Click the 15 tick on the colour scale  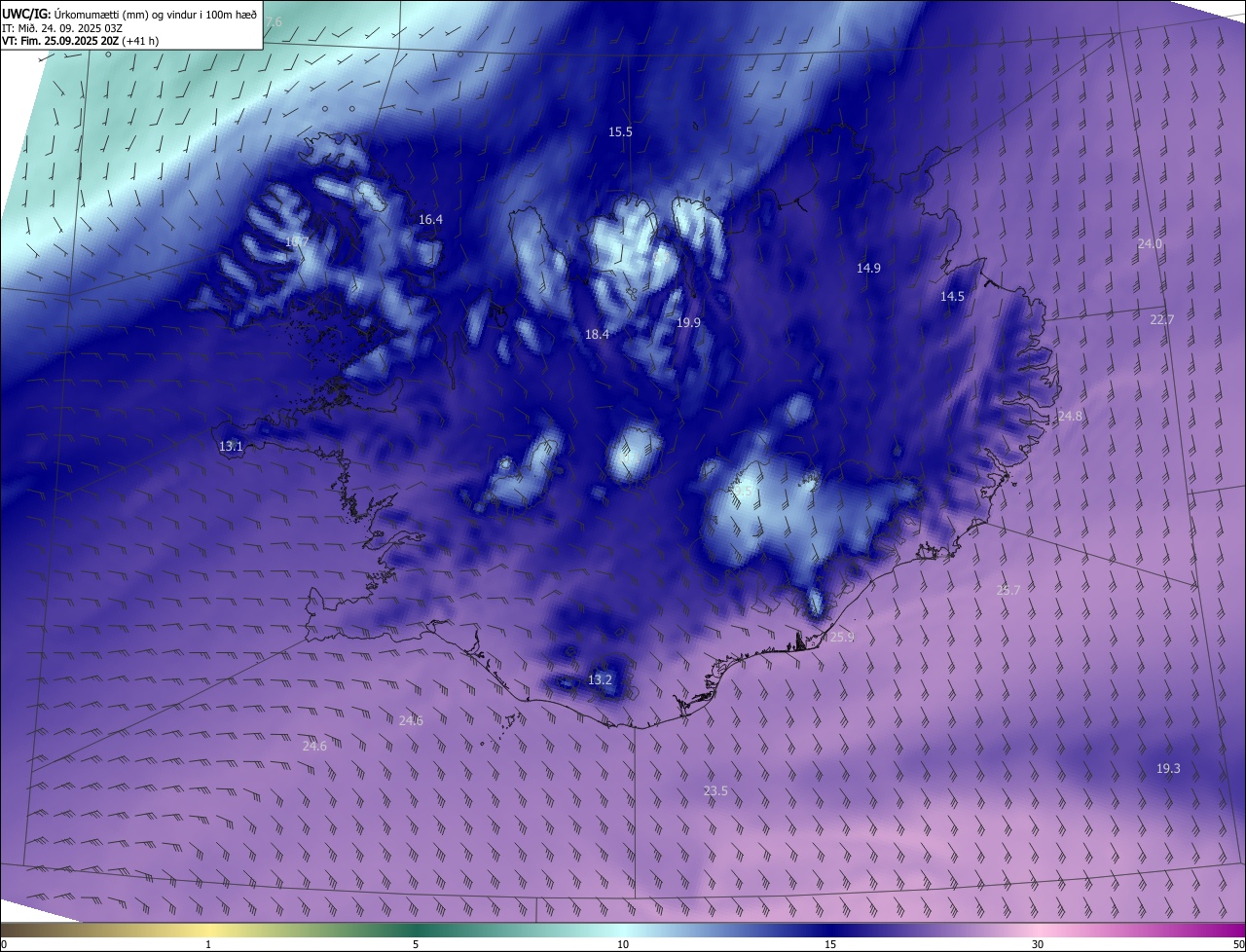(x=830, y=944)
